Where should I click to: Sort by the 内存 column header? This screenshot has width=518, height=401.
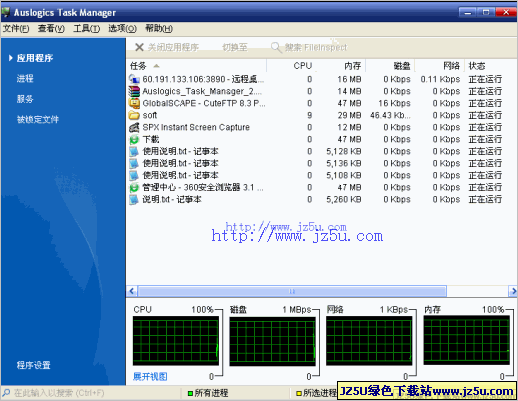click(340, 66)
